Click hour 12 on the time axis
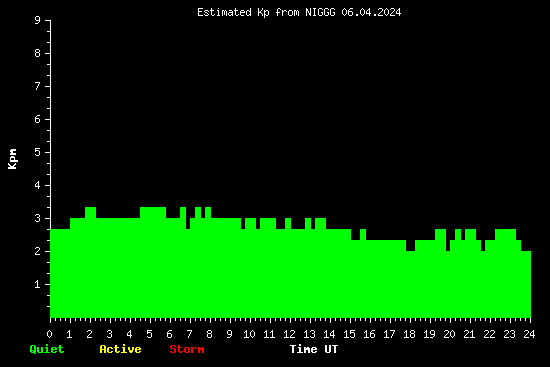This screenshot has width=550, height=367. (x=289, y=334)
